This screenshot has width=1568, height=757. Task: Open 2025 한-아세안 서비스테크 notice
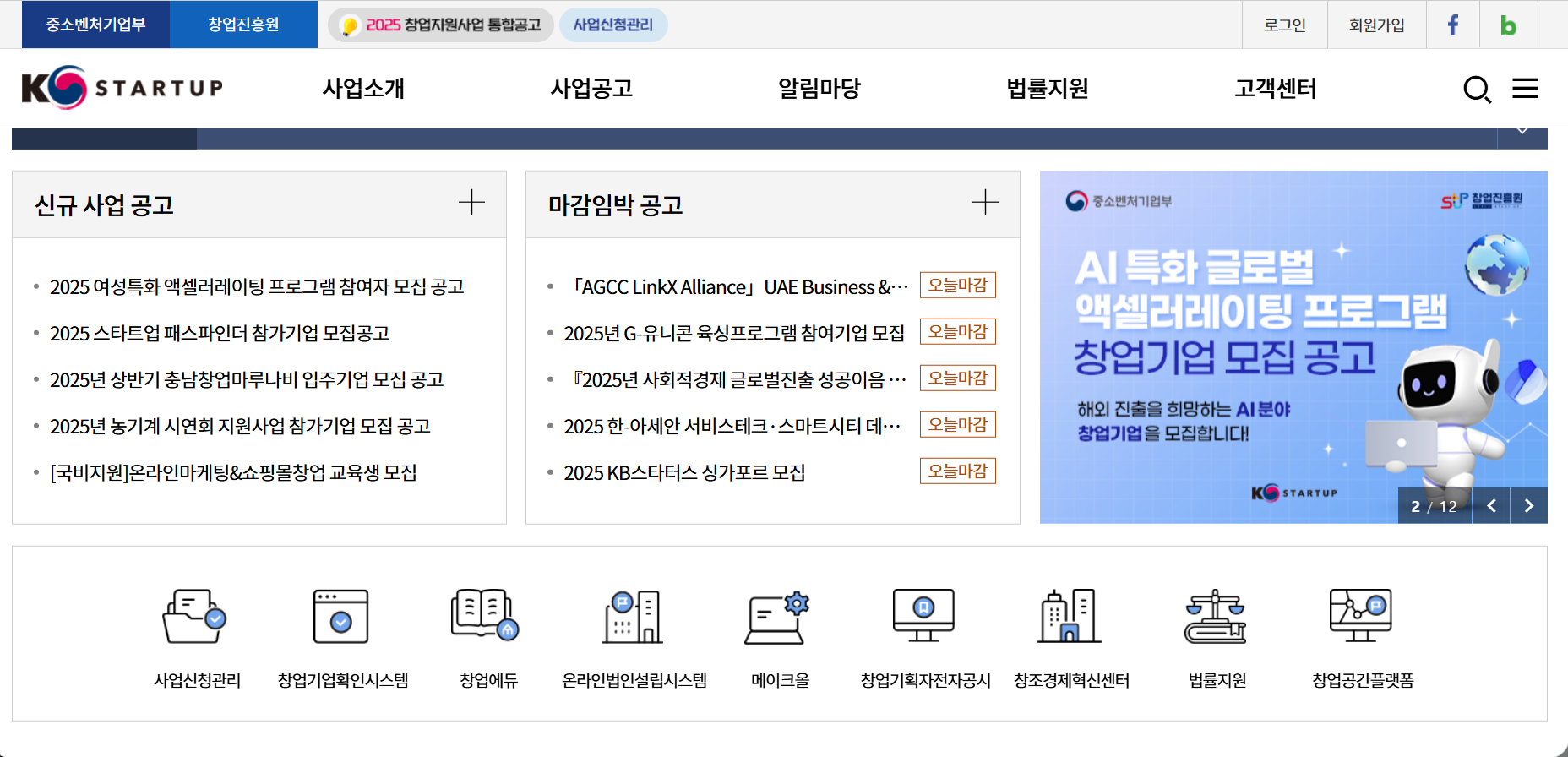point(732,426)
